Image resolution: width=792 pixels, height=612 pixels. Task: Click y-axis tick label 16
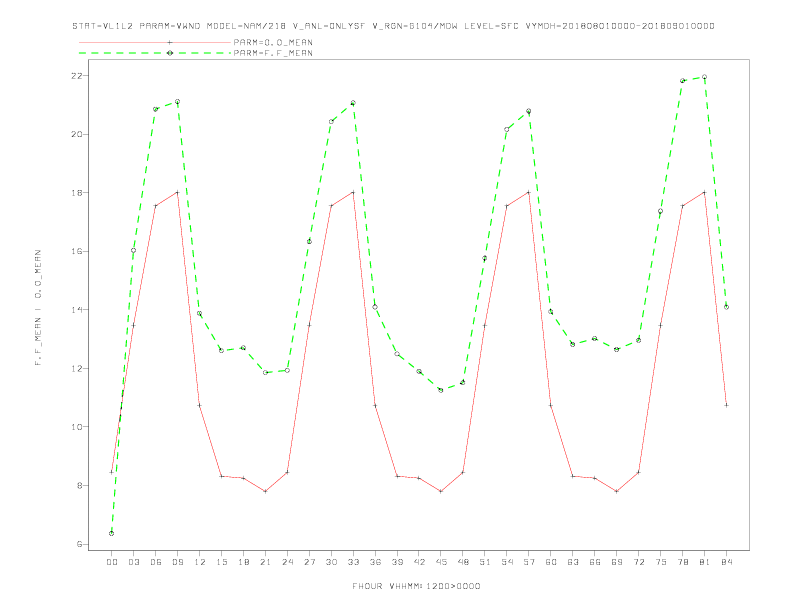coord(77,251)
